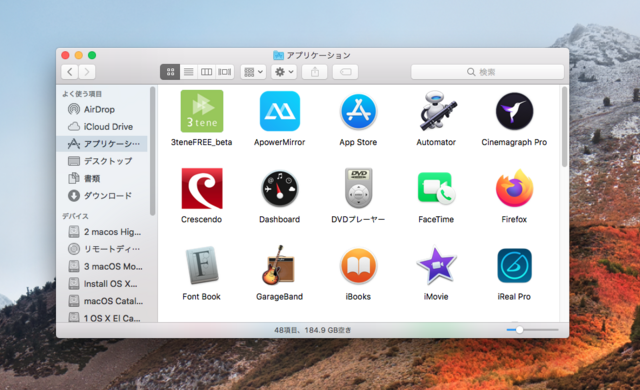
Task: Select the 1 OS X El Ca... volume
Action: [102, 318]
